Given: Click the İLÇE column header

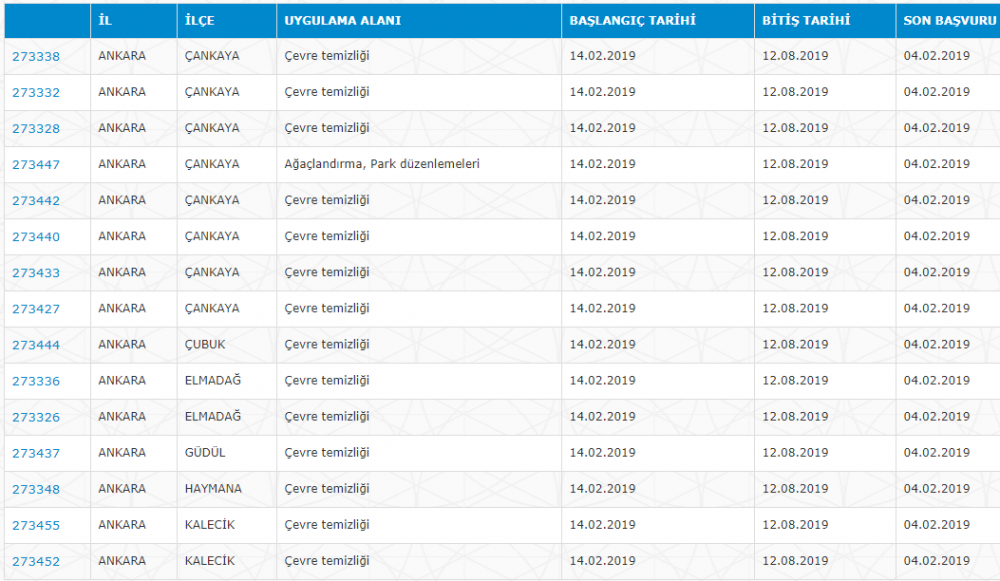Looking at the screenshot, I should (x=200, y=20).
